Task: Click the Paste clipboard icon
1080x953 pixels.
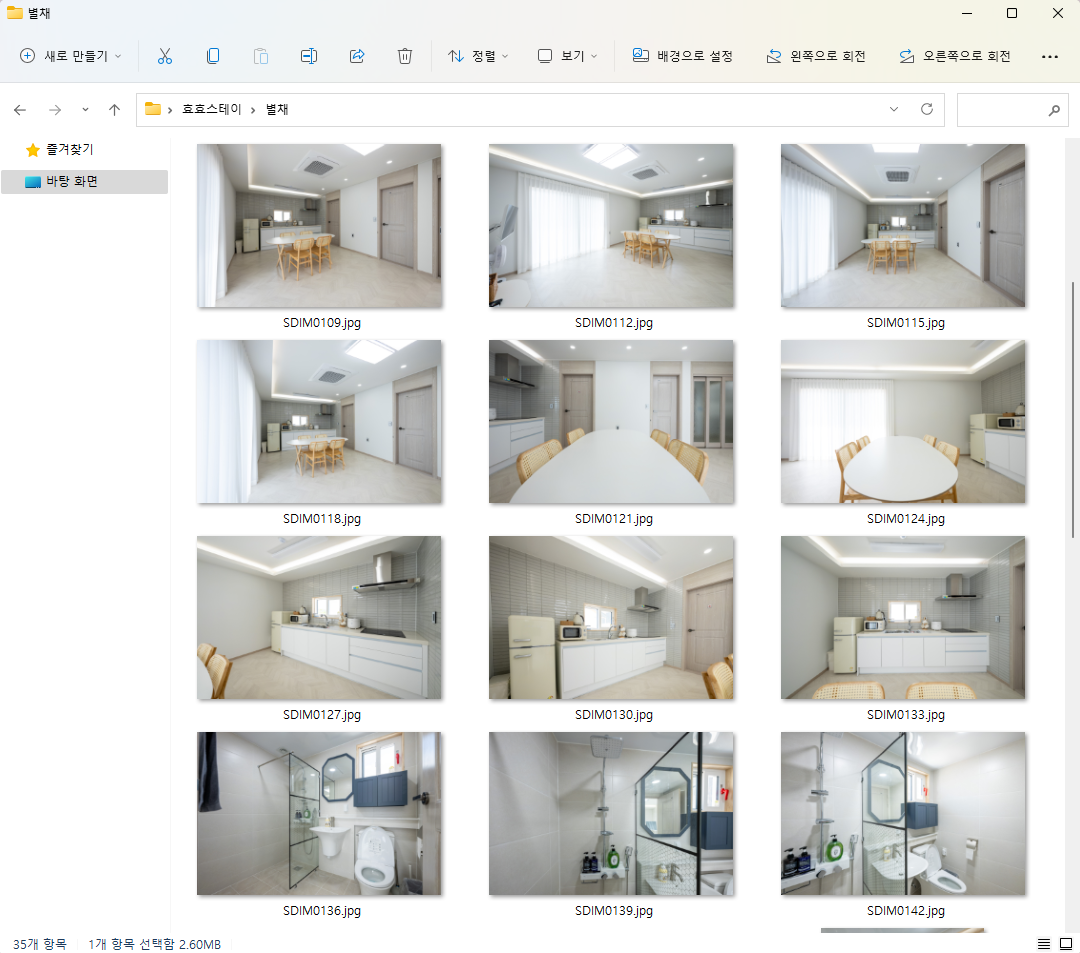Action: pyautogui.click(x=260, y=56)
